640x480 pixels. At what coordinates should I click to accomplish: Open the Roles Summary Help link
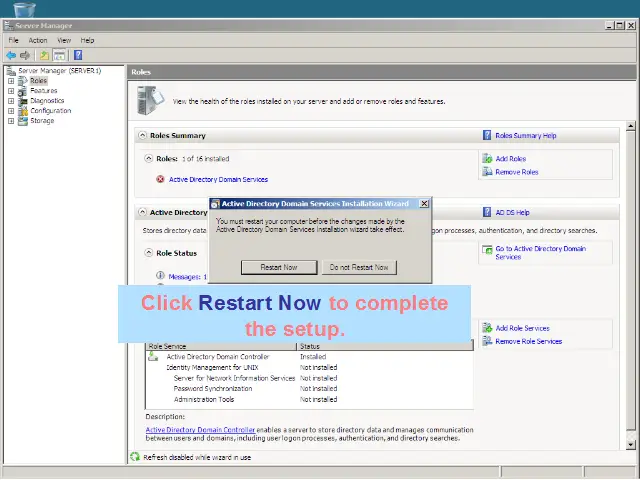pyautogui.click(x=526, y=136)
